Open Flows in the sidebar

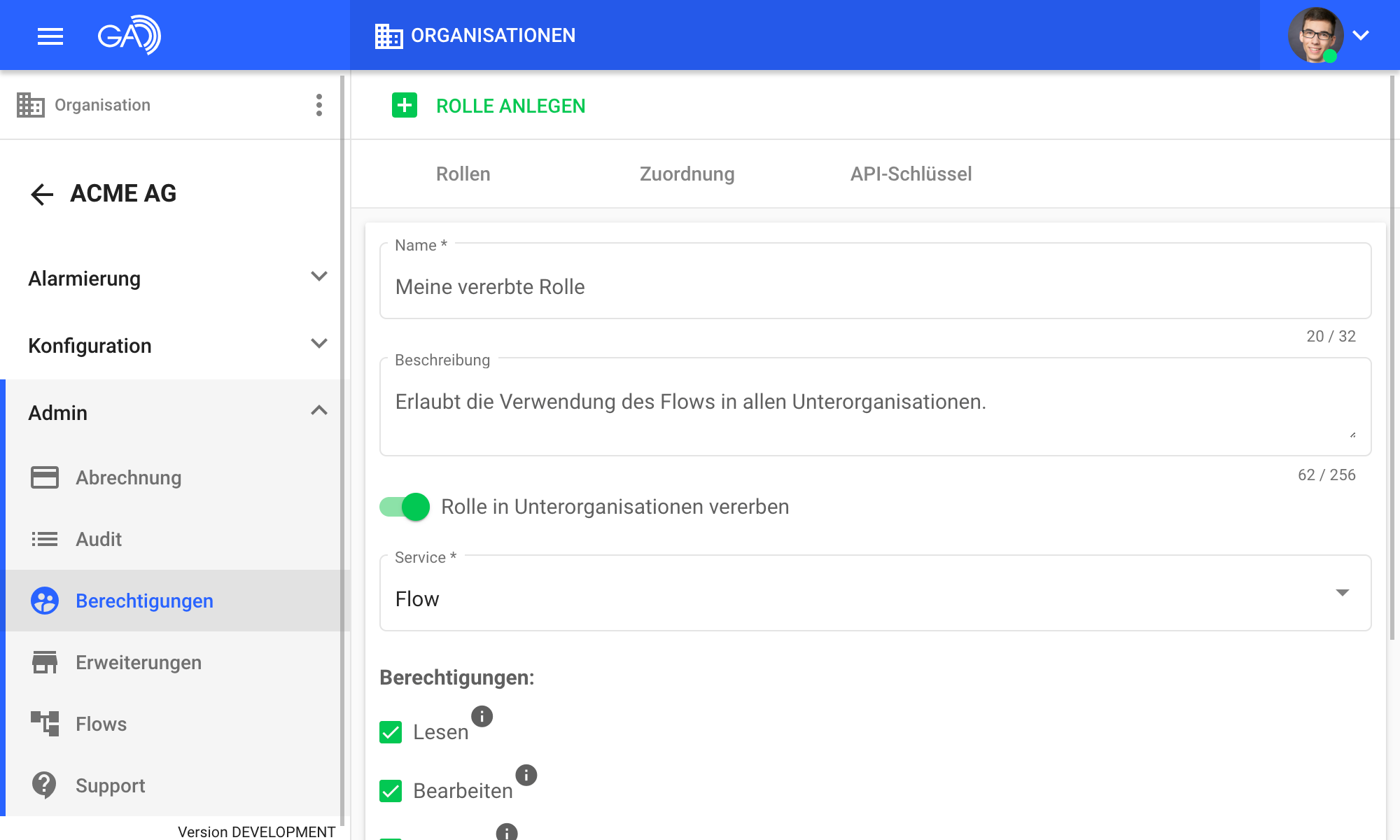pyautogui.click(x=101, y=724)
